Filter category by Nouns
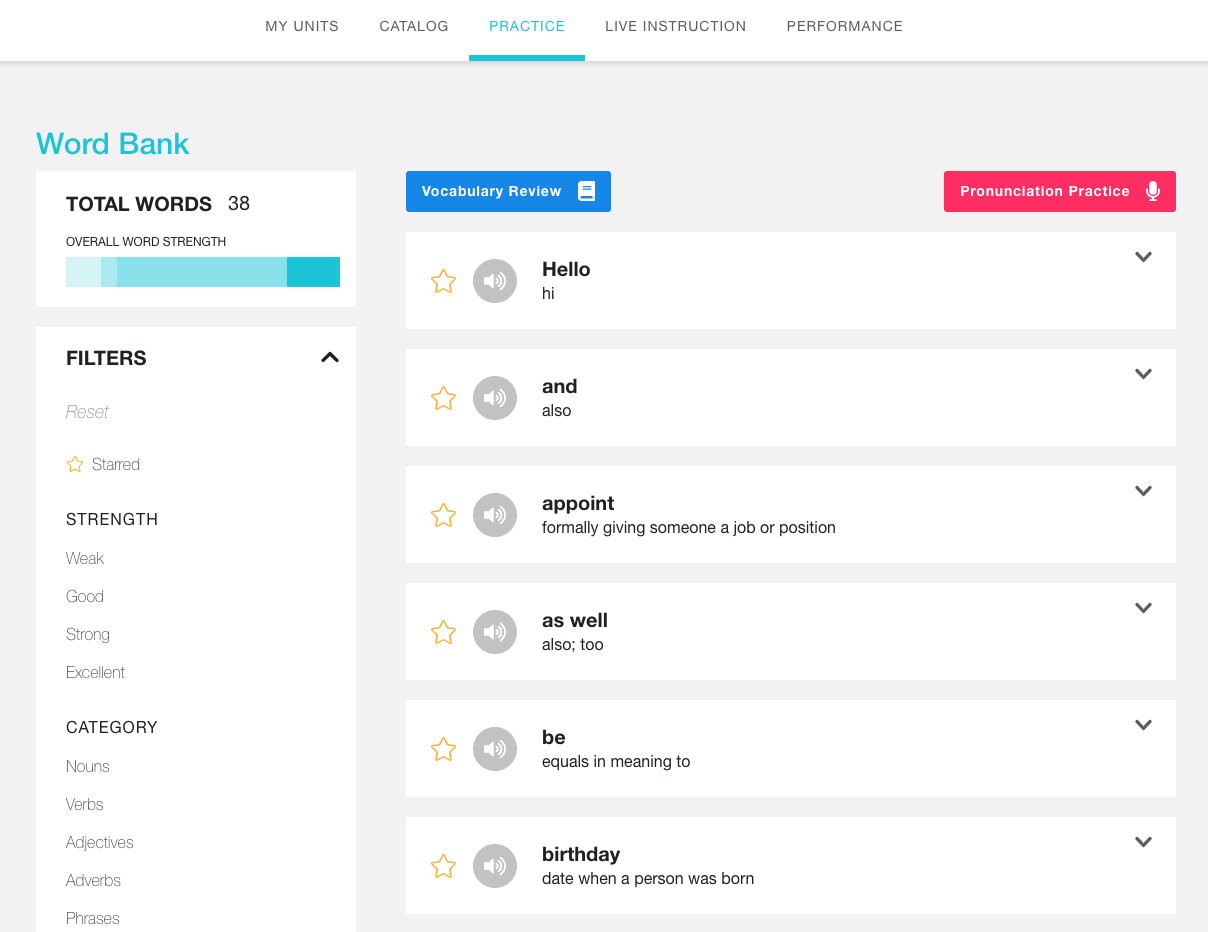The width and height of the screenshot is (1208, 932). 88,766
